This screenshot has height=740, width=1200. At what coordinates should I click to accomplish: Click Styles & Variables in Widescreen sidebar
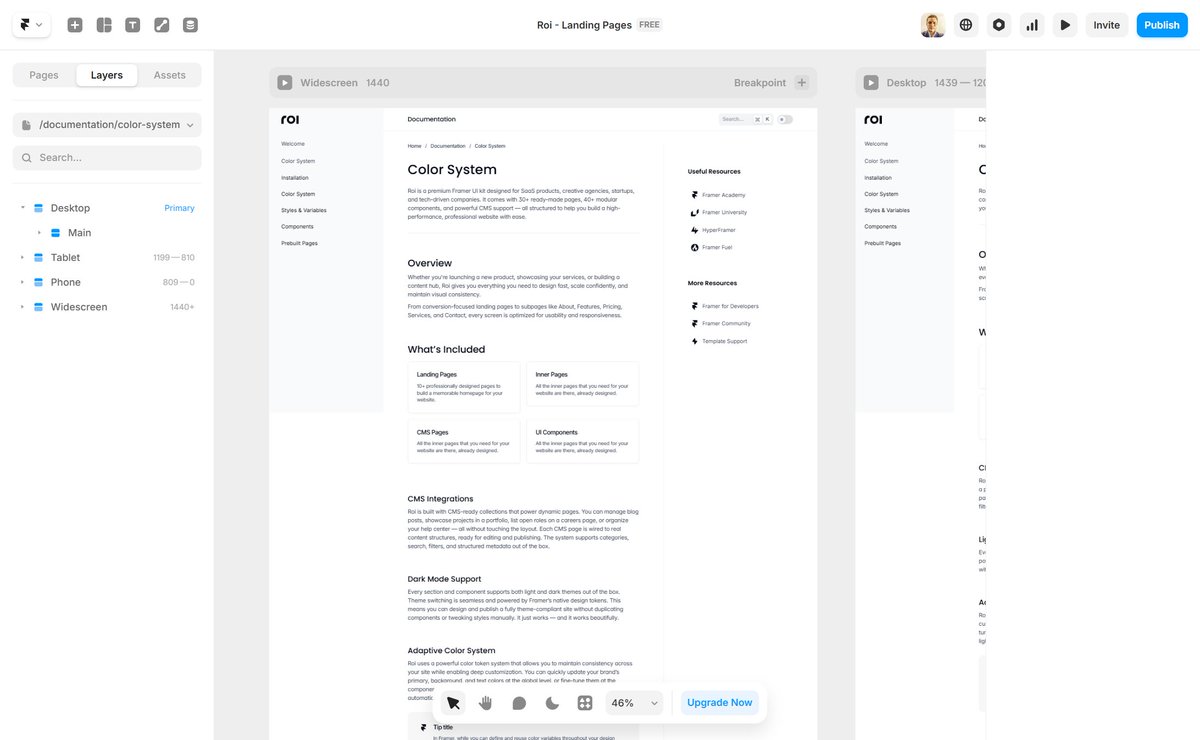[x=304, y=210]
